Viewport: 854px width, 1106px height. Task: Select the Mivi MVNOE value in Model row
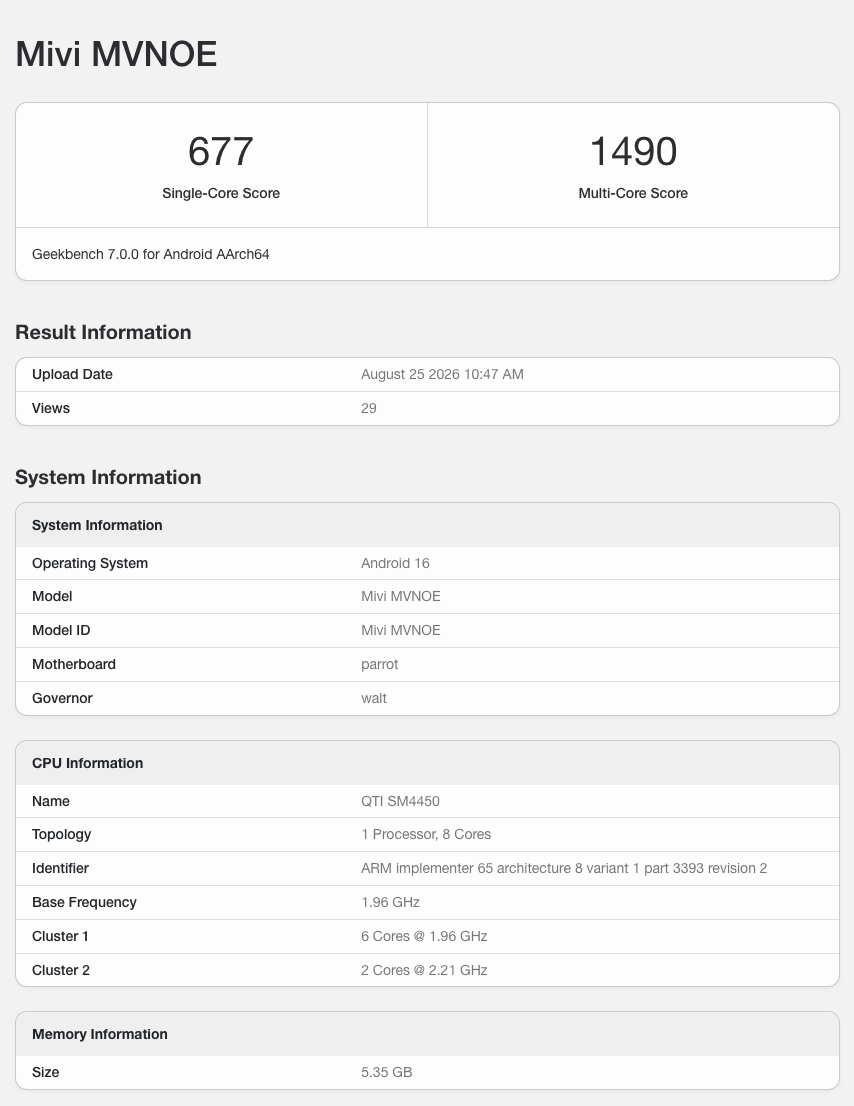point(401,597)
